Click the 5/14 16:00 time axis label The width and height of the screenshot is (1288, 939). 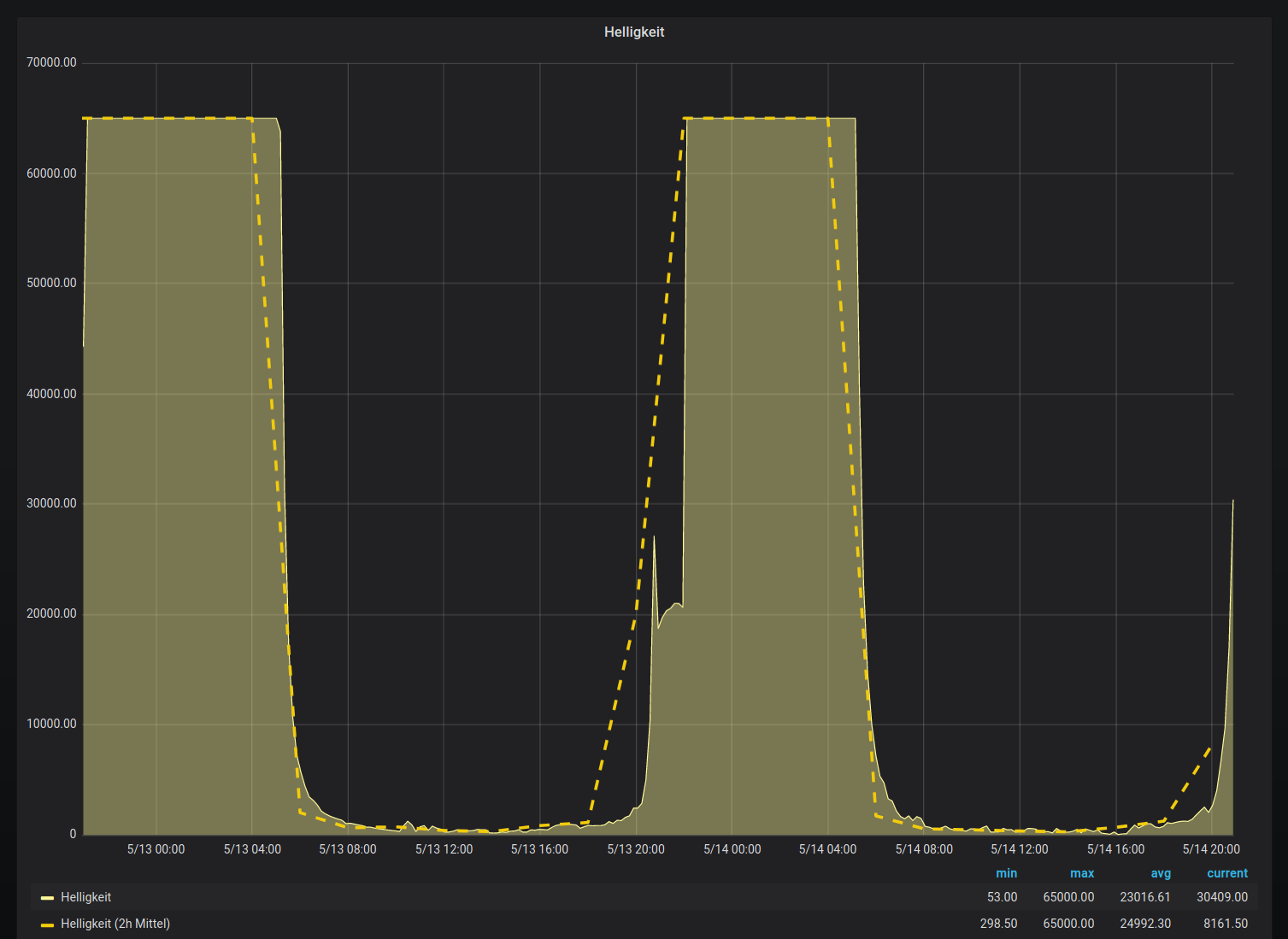[1115, 849]
